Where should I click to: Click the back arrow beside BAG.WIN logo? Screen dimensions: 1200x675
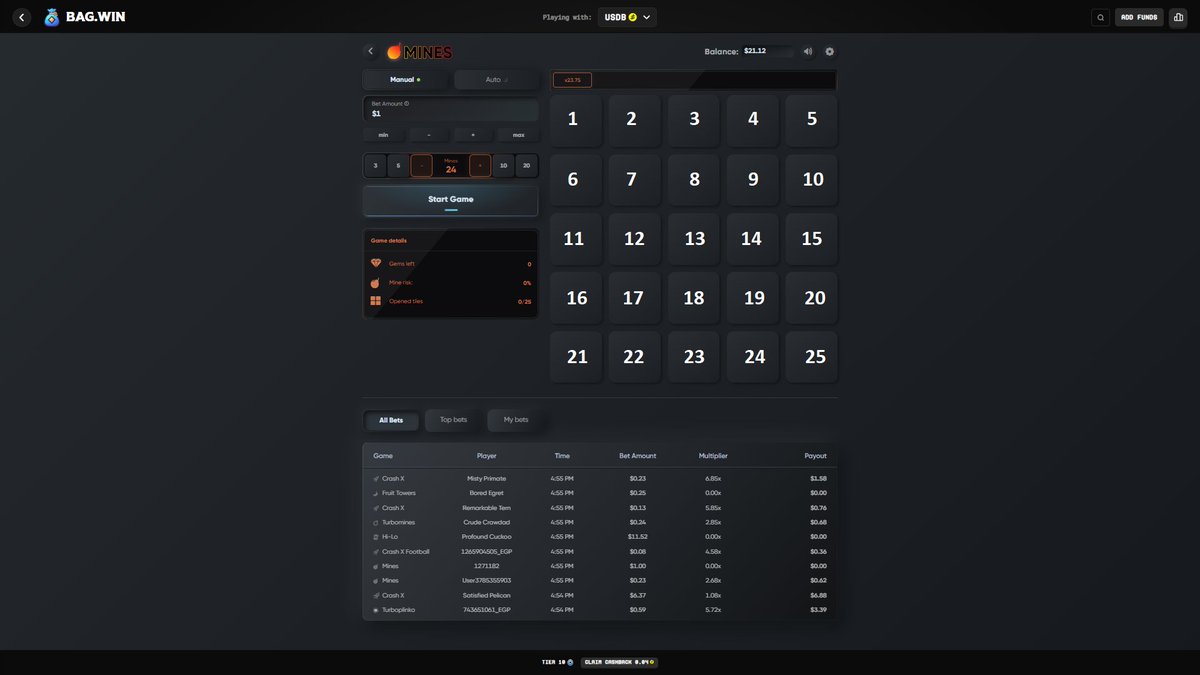click(22, 17)
